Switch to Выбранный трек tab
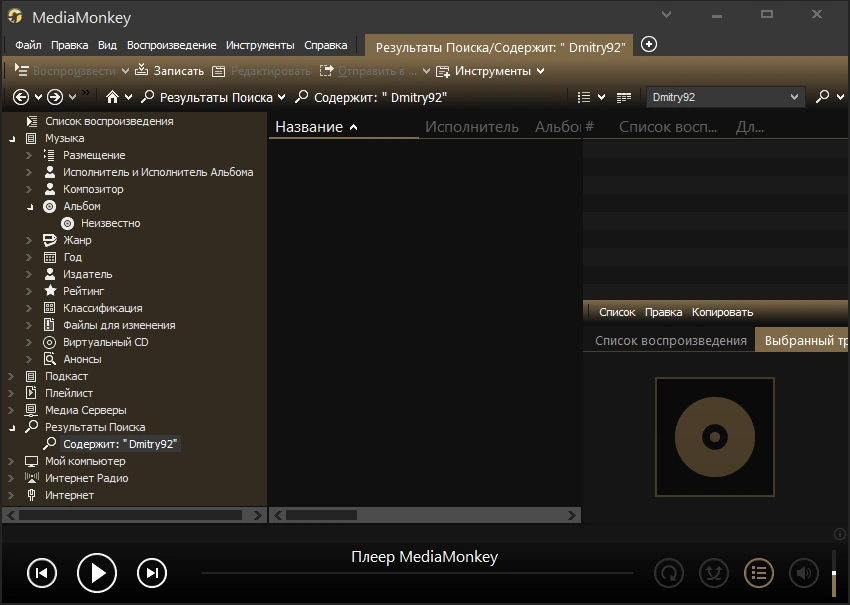Image resolution: width=850 pixels, height=605 pixels. coord(802,340)
